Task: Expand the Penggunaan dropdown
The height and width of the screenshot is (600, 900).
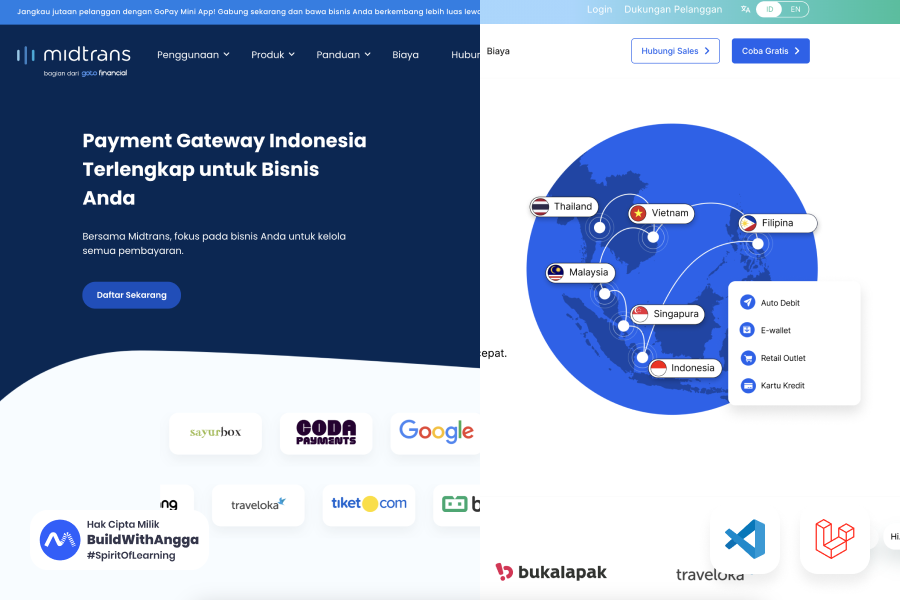Action: coord(193,55)
